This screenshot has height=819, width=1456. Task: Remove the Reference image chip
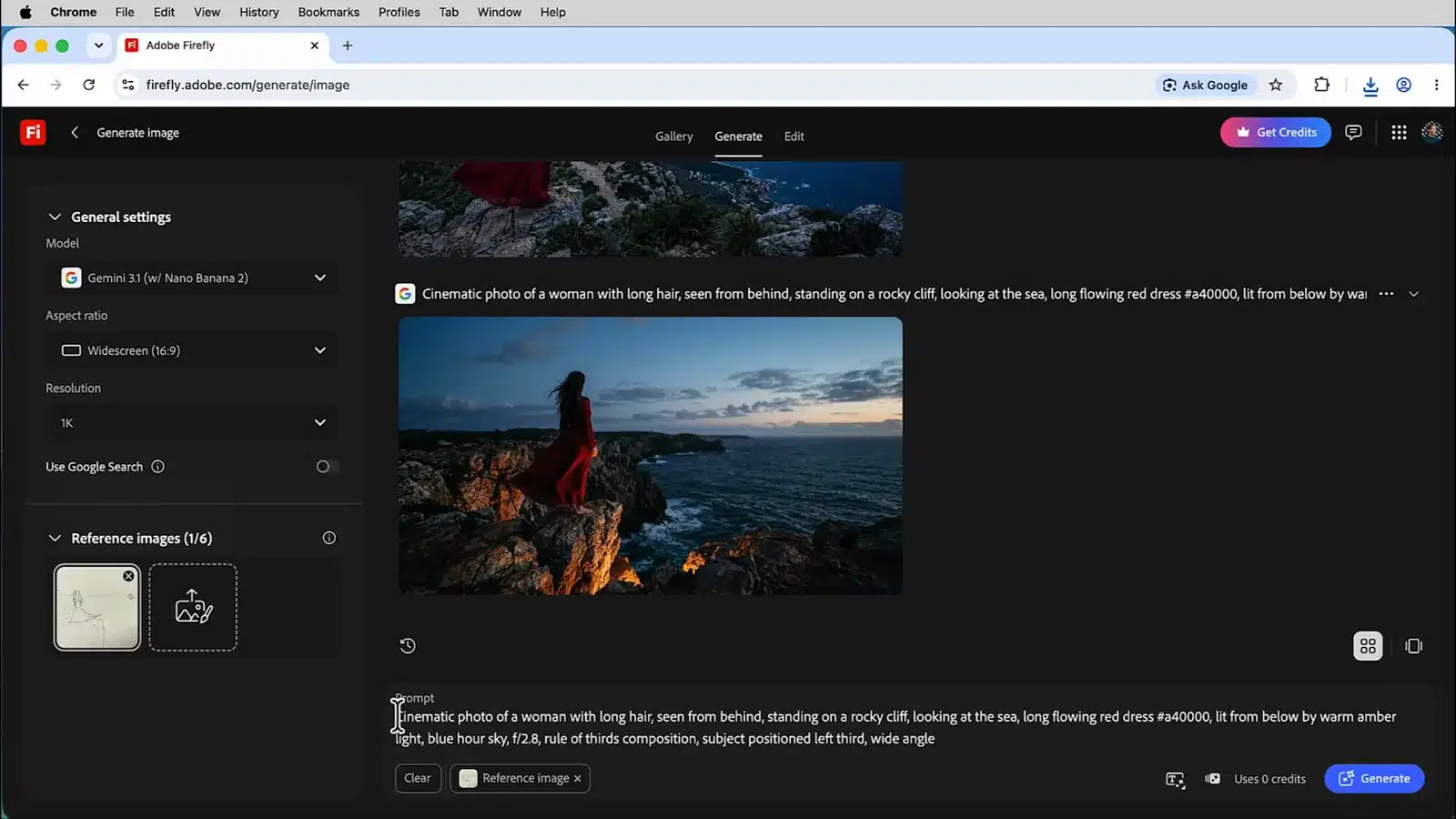[x=577, y=779]
